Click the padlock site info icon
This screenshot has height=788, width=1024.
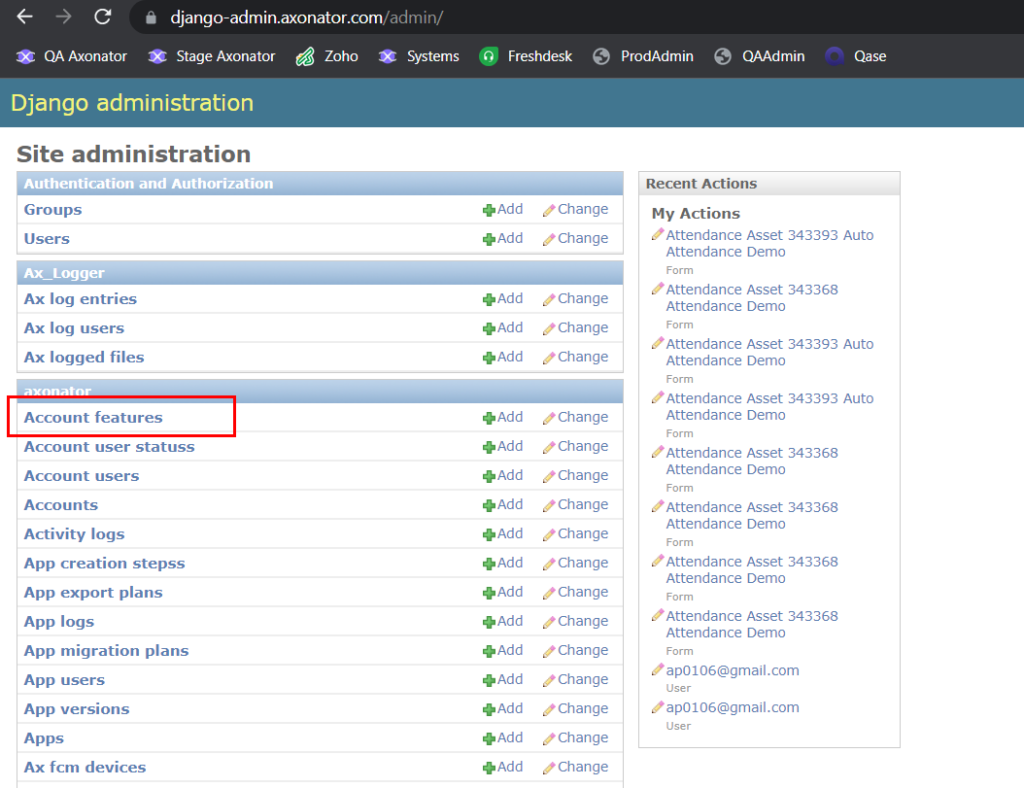tap(151, 18)
